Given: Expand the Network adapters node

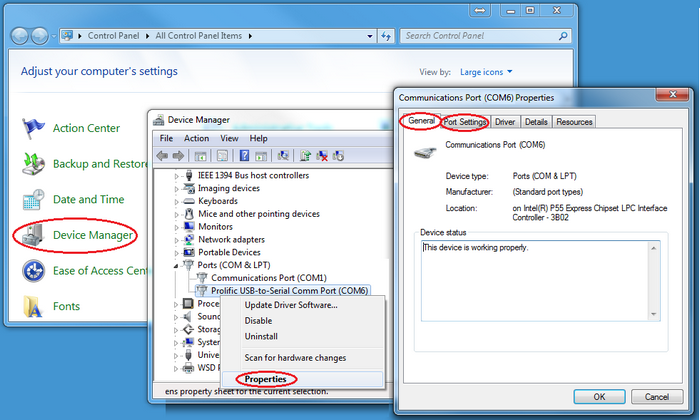Looking at the screenshot, I should click(x=178, y=240).
